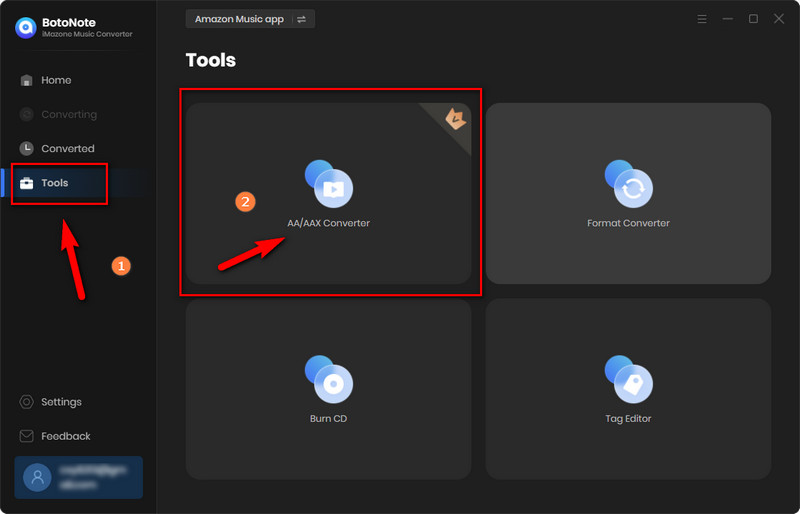Open the Home page in sidebar
Viewport: 800px width, 514px height.
coord(77,80)
